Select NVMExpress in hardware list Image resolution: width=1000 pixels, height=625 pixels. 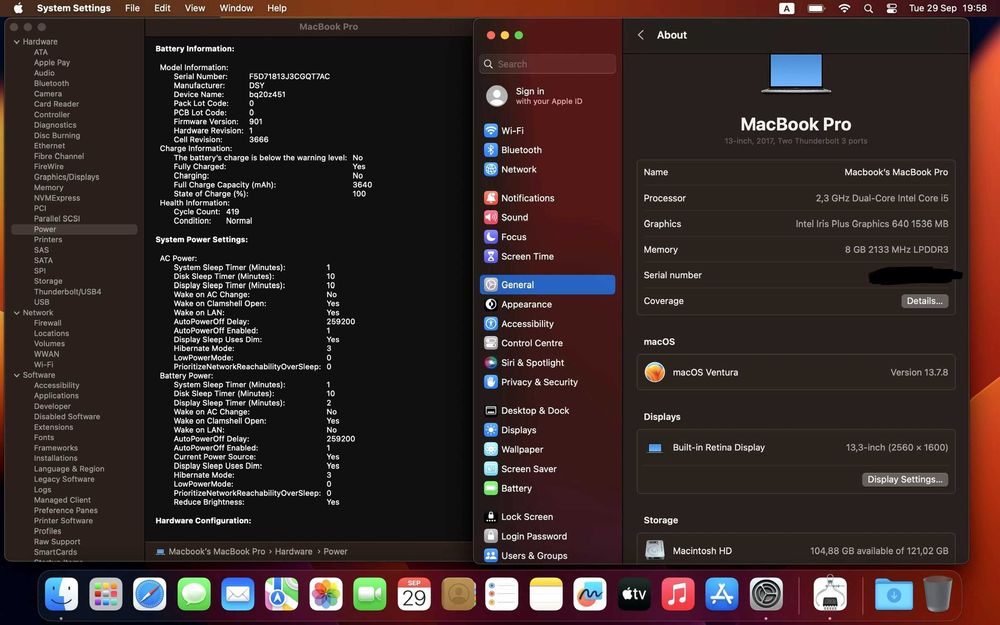point(57,198)
